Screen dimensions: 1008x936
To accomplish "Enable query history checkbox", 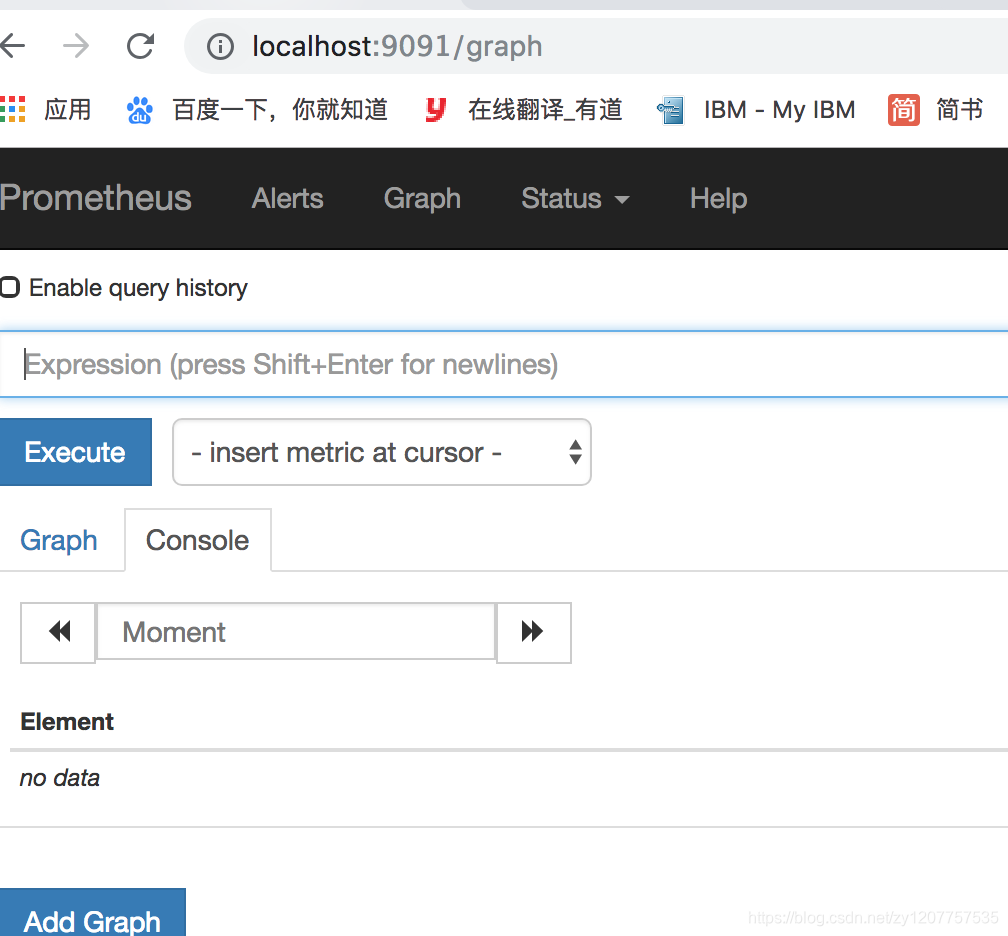I will [10, 287].
